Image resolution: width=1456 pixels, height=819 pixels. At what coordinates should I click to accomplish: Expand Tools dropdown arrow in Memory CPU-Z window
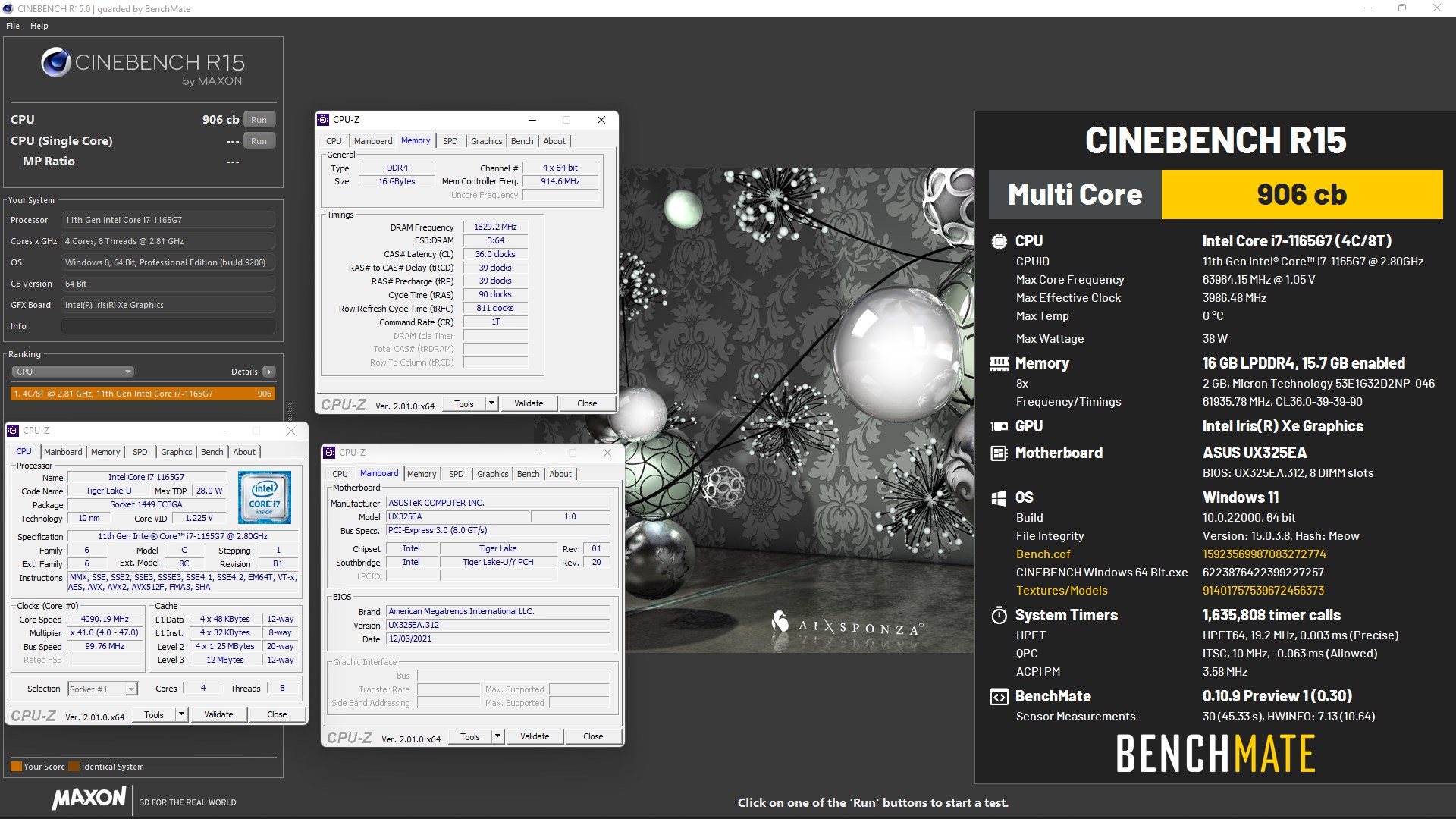tap(491, 404)
